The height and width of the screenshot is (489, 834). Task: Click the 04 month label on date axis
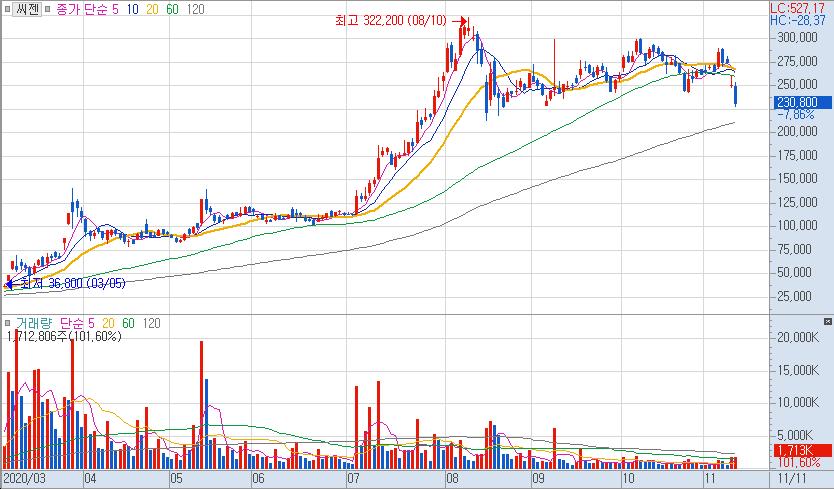[90, 478]
